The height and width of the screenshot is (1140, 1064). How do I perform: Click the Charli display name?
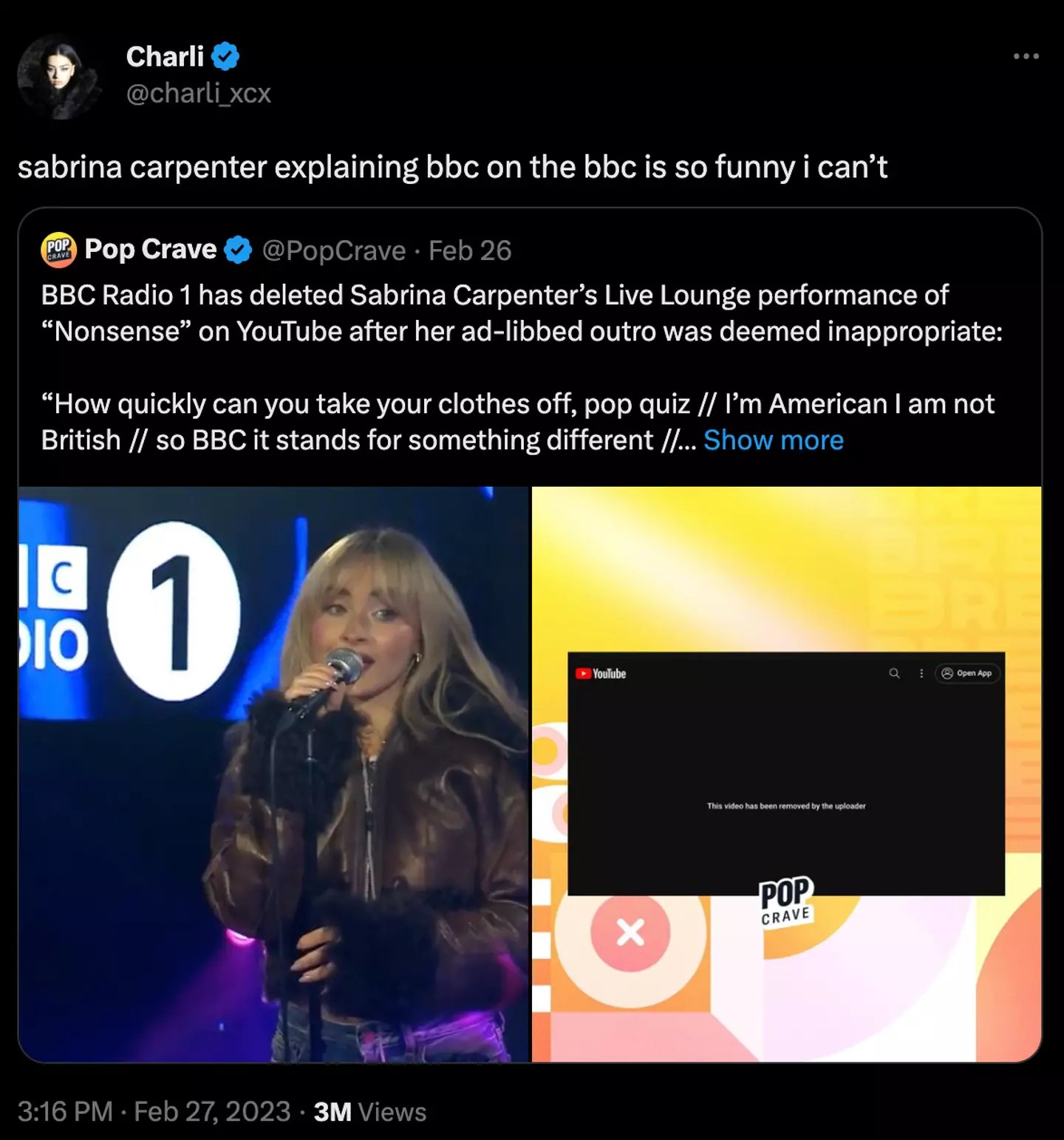click(x=165, y=56)
